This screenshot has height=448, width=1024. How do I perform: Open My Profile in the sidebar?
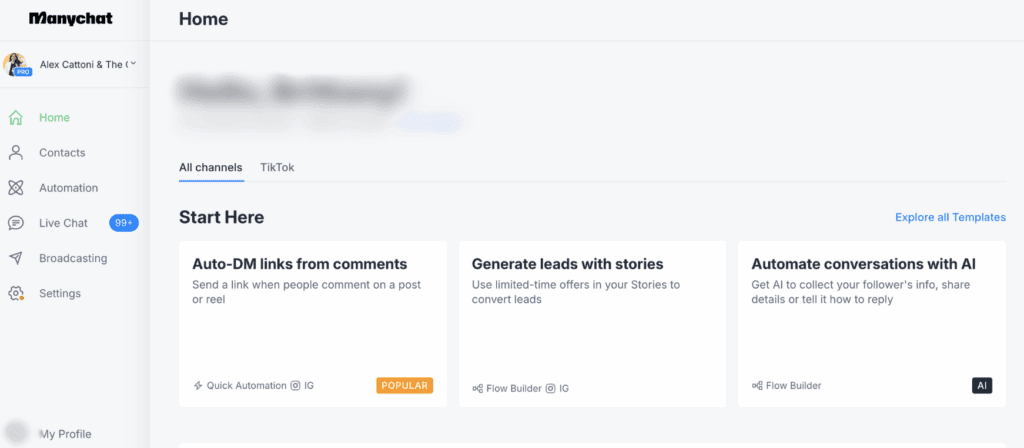pyautogui.click(x=65, y=434)
